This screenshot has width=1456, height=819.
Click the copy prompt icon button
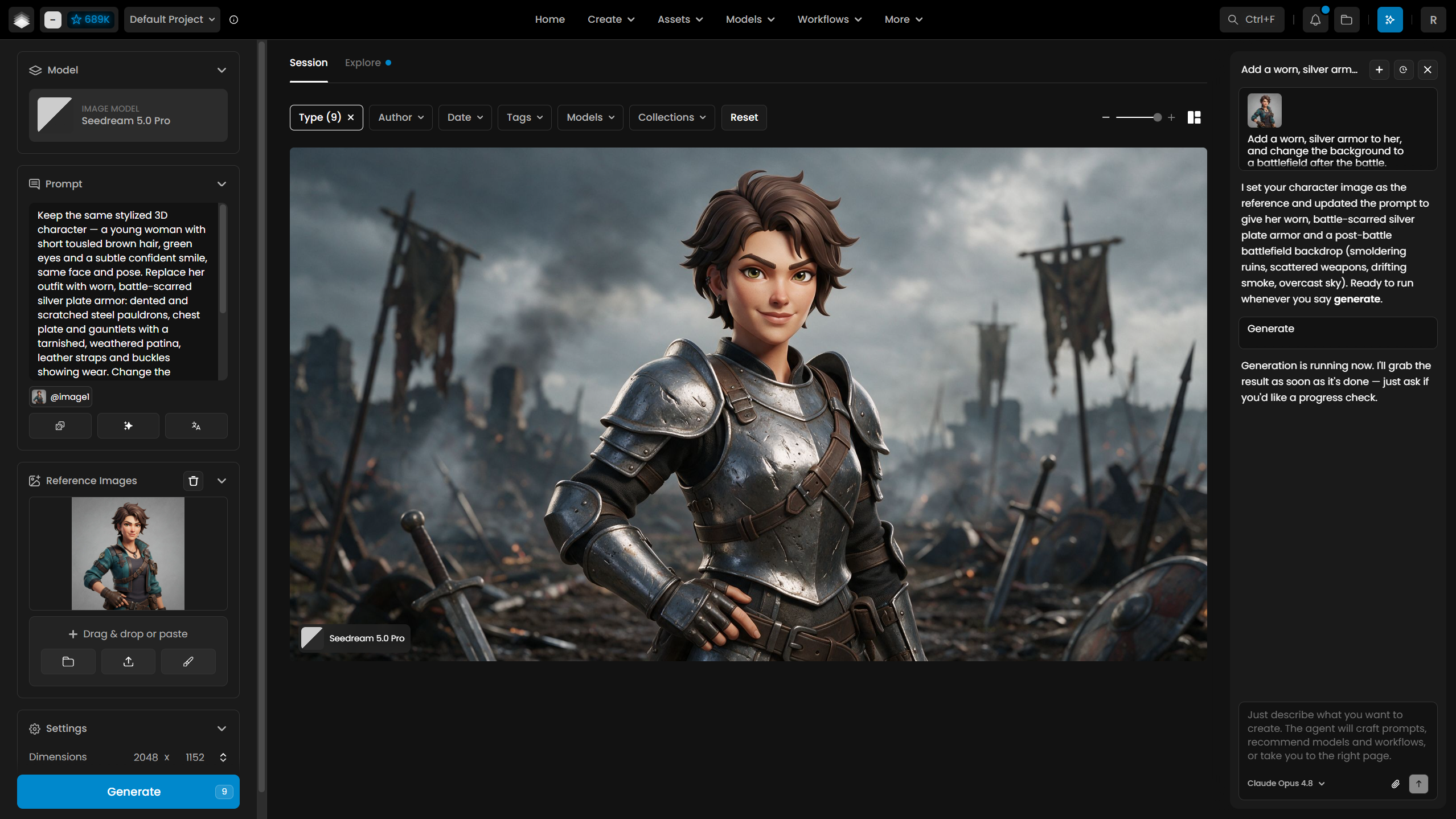(60, 425)
